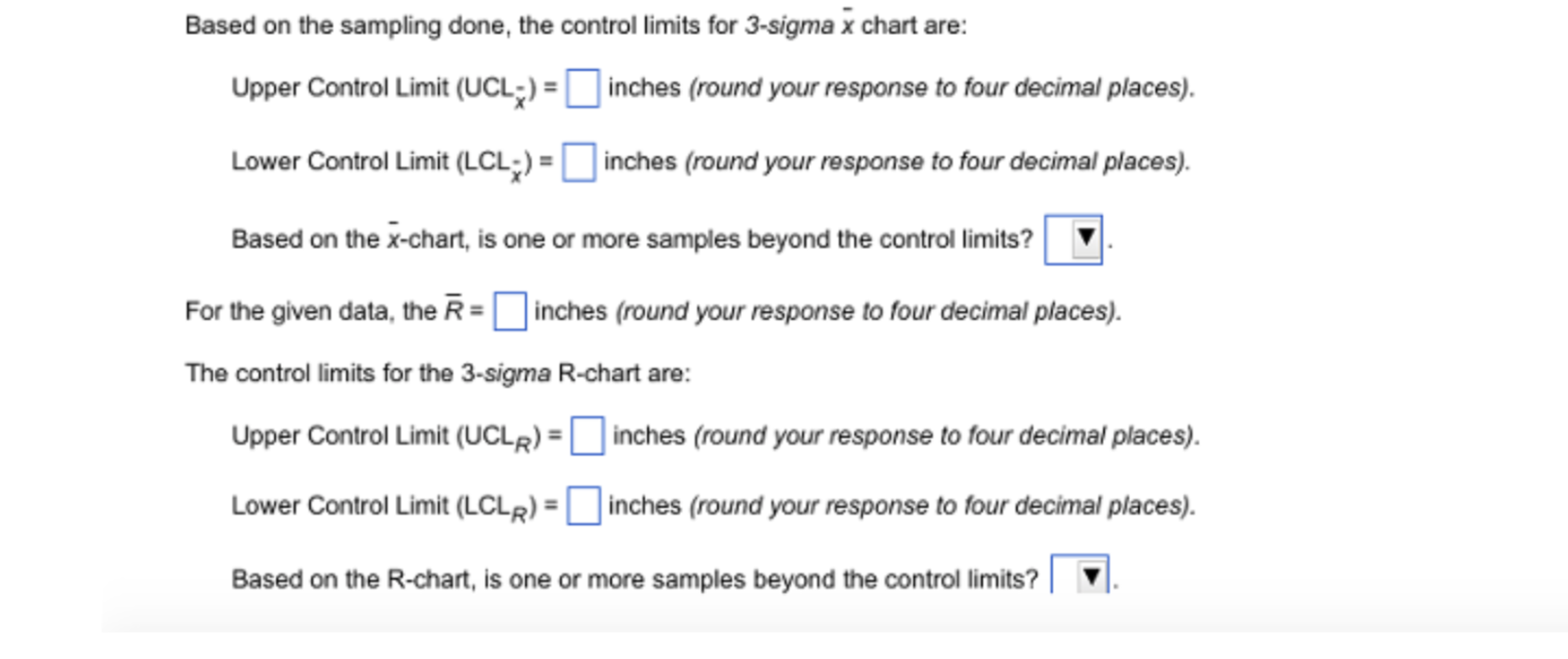The image size is (1568, 659).
Task: Click the R-bar value input box
Action: [x=508, y=311]
